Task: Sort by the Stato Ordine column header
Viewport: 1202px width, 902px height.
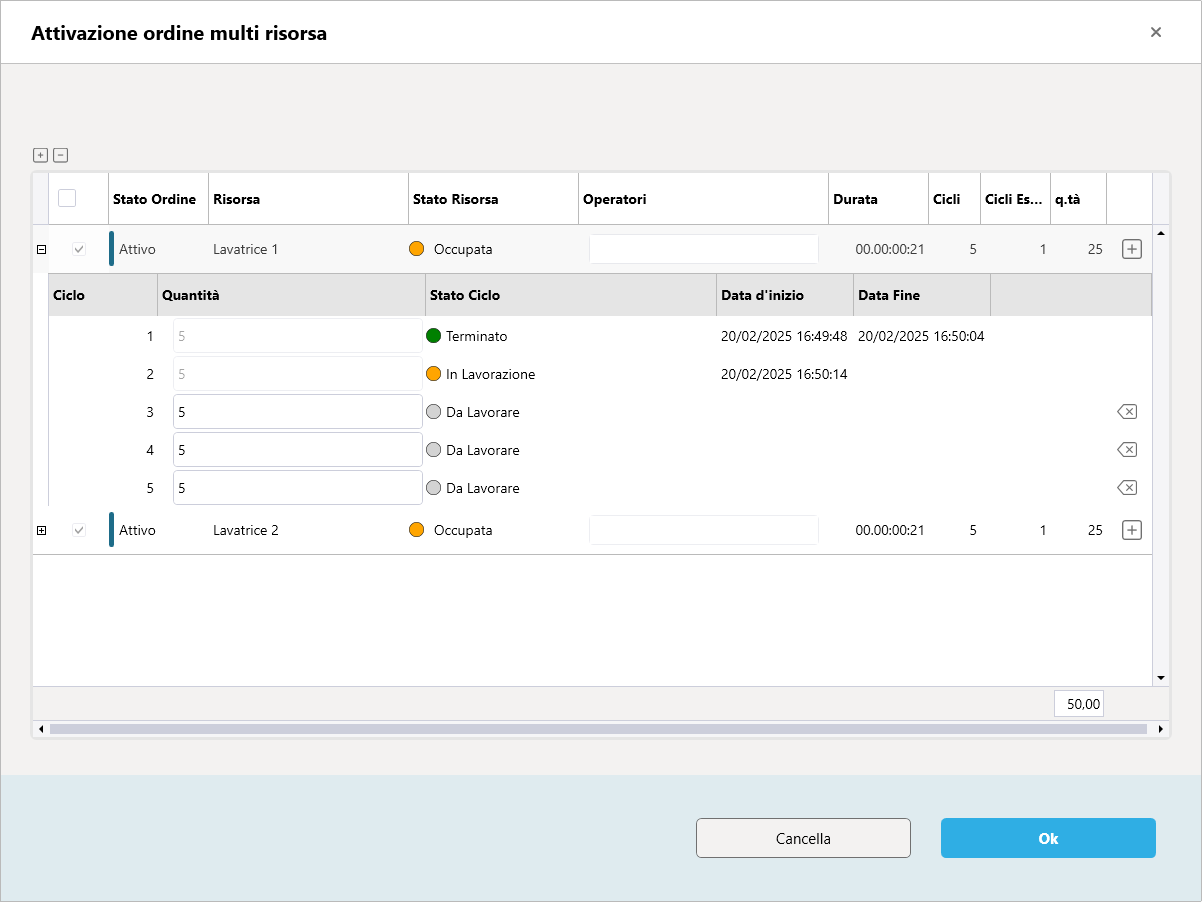Action: pyautogui.click(x=158, y=199)
